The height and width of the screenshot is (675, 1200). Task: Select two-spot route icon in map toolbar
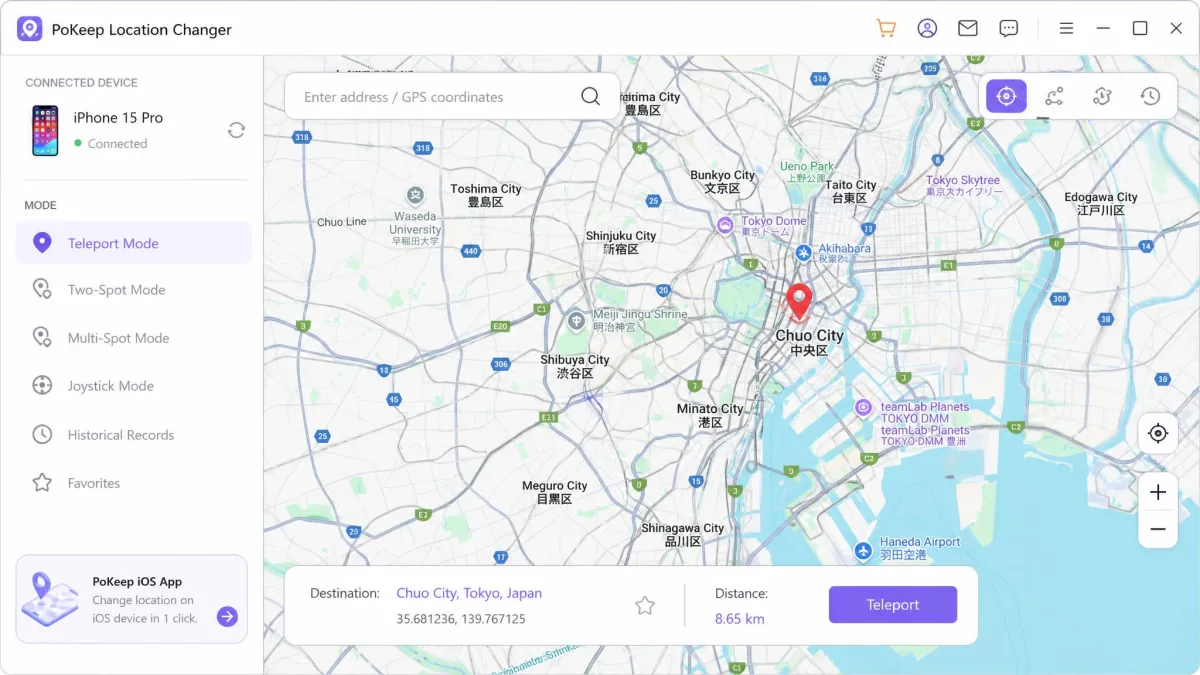(x=1054, y=96)
